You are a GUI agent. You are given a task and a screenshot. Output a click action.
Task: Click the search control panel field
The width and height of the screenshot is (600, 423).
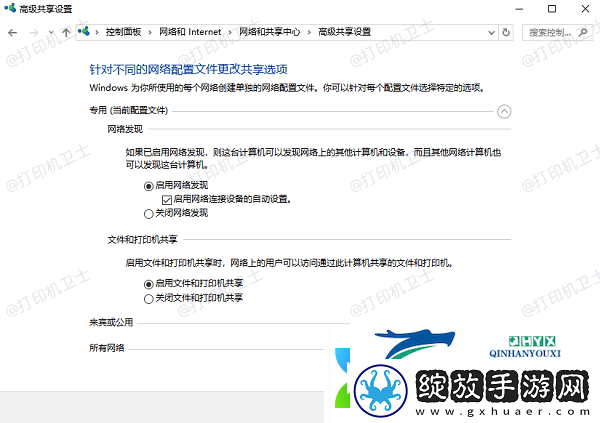pyautogui.click(x=557, y=33)
